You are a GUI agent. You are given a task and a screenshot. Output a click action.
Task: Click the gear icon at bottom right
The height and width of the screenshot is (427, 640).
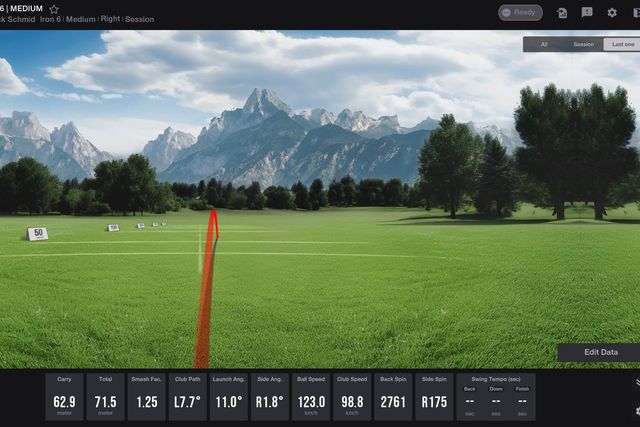point(636,410)
